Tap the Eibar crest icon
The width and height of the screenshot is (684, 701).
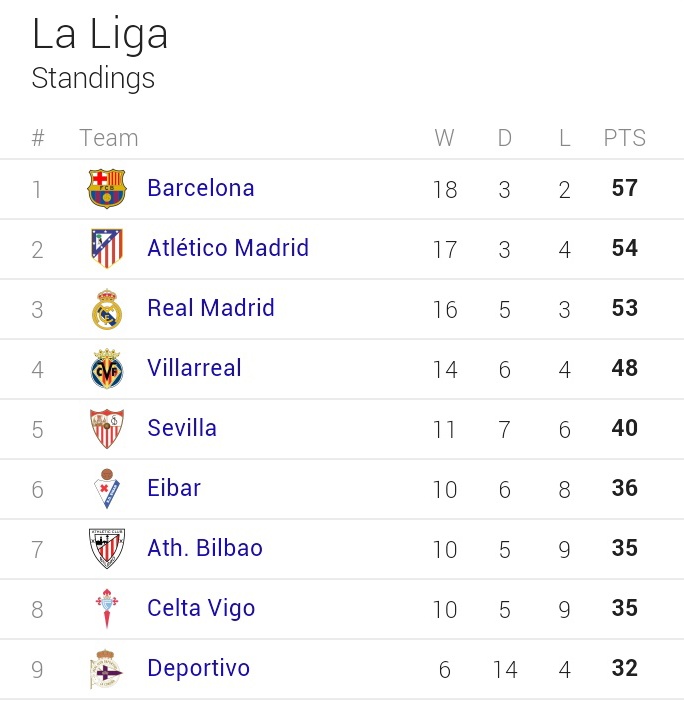click(x=107, y=489)
